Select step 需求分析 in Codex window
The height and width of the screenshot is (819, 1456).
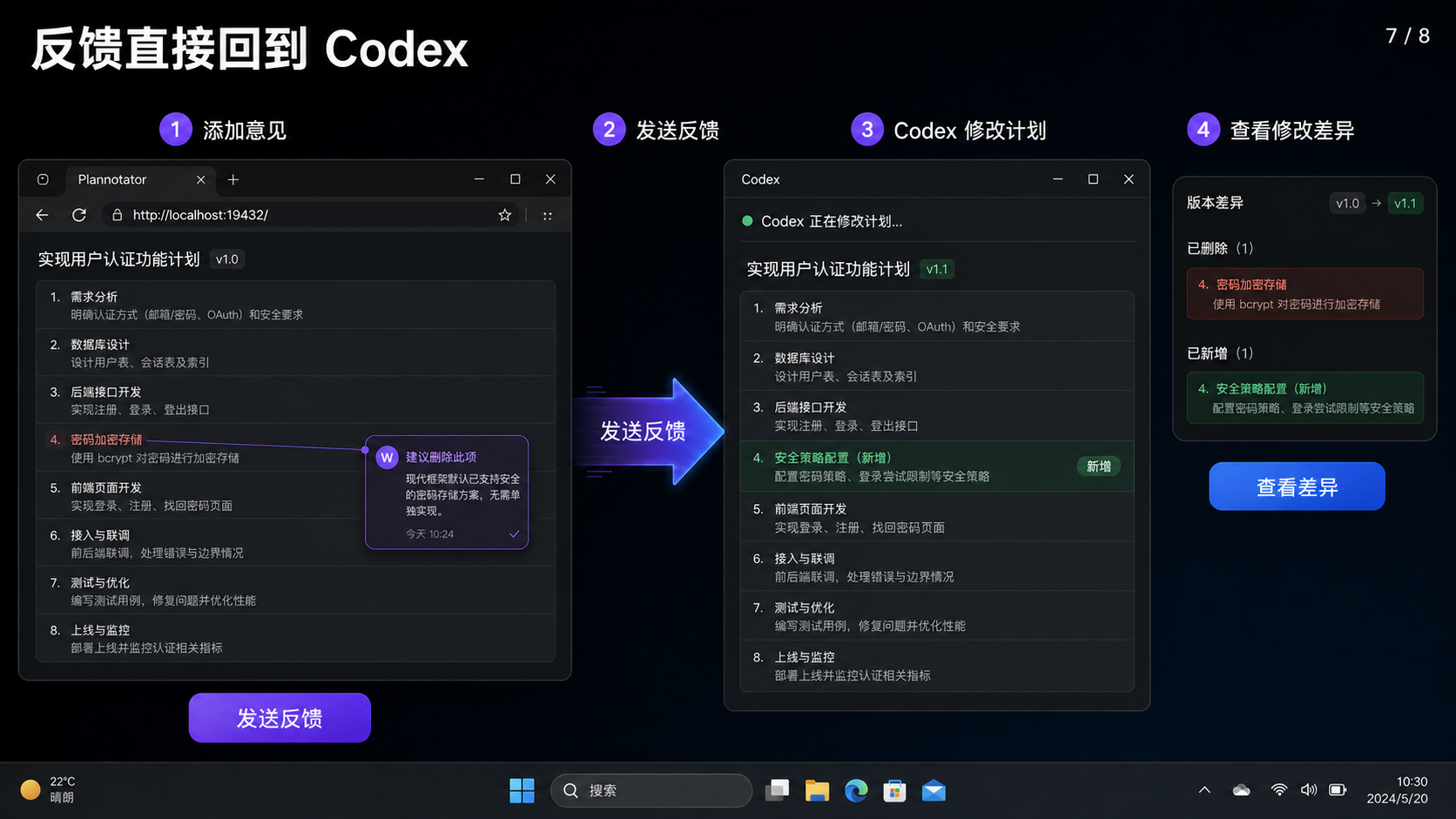coord(937,317)
